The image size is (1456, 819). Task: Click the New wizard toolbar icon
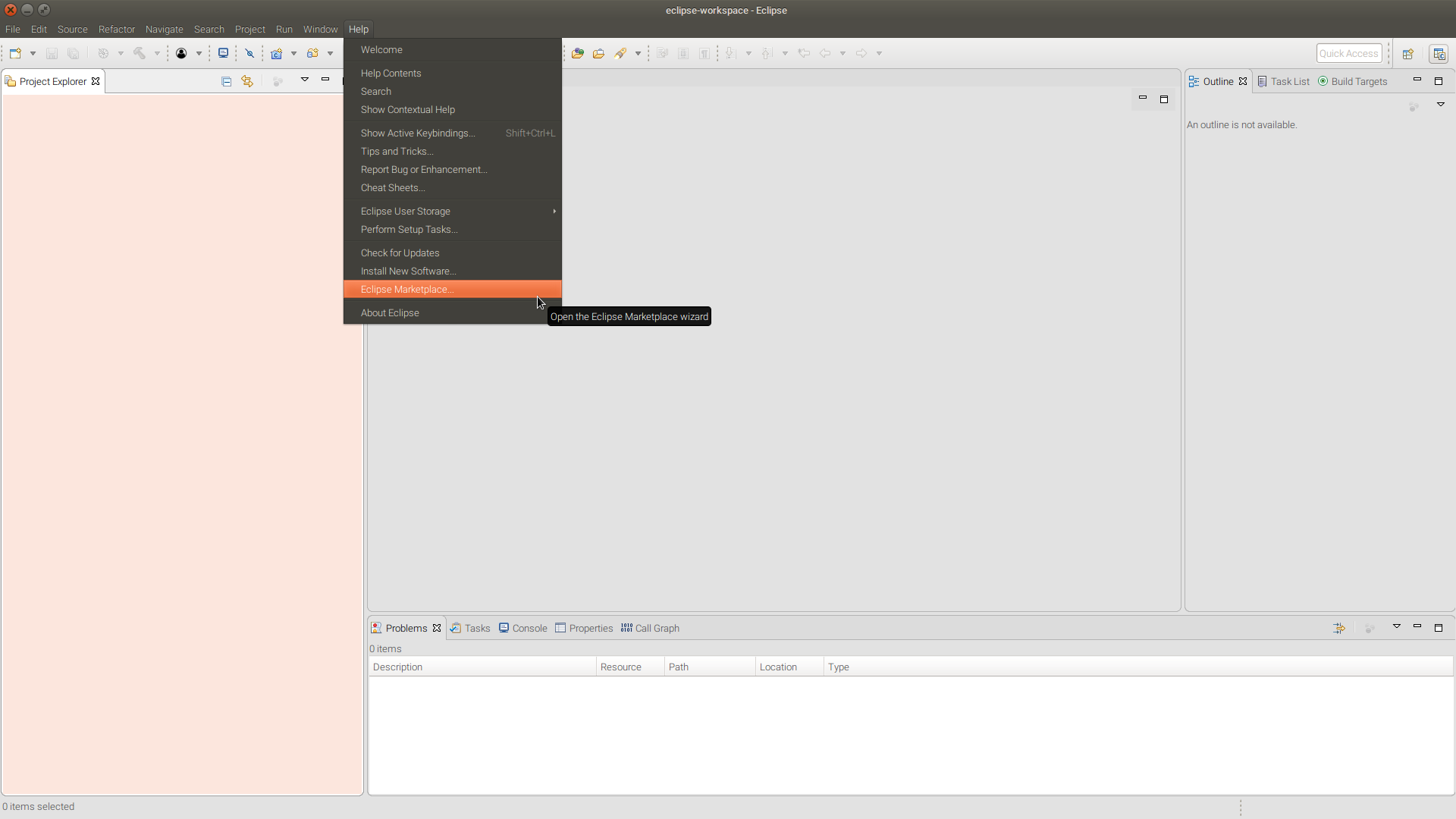pos(15,53)
